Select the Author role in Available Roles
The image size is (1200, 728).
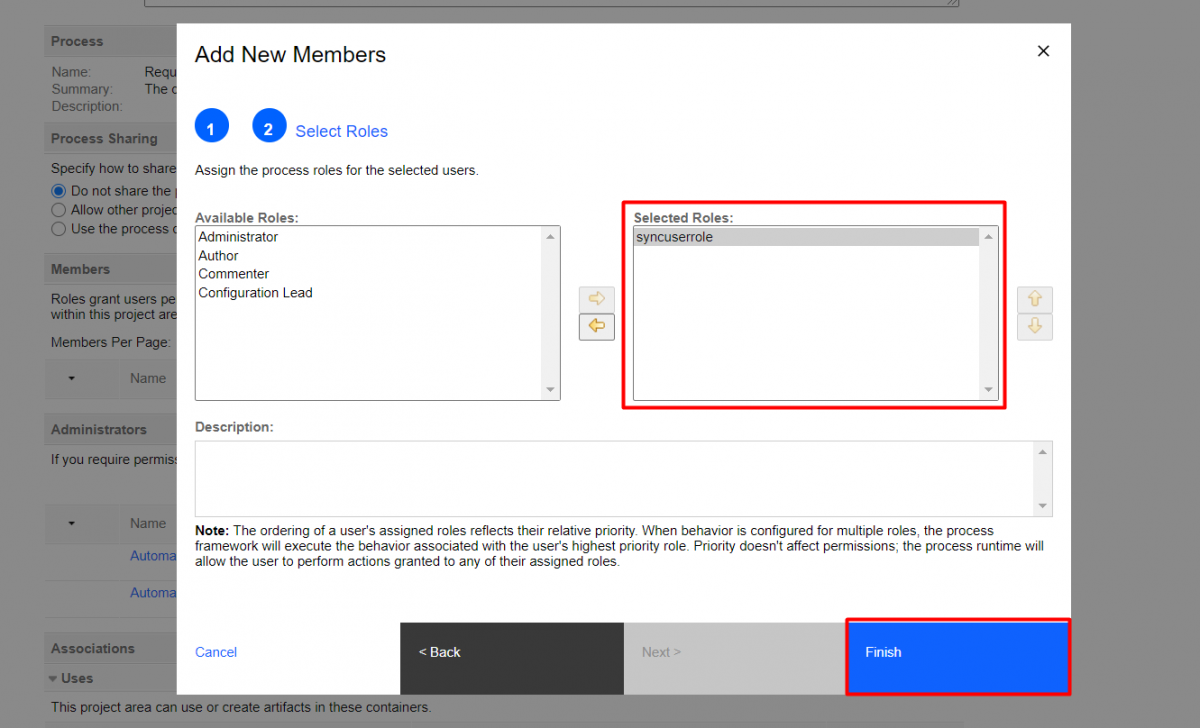point(218,256)
